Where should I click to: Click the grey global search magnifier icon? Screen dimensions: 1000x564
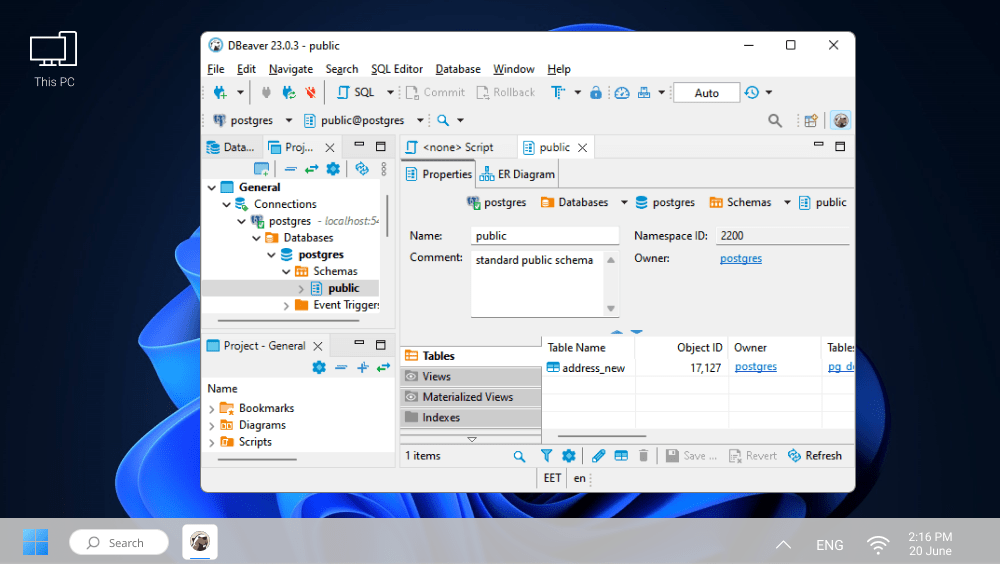tap(775, 121)
